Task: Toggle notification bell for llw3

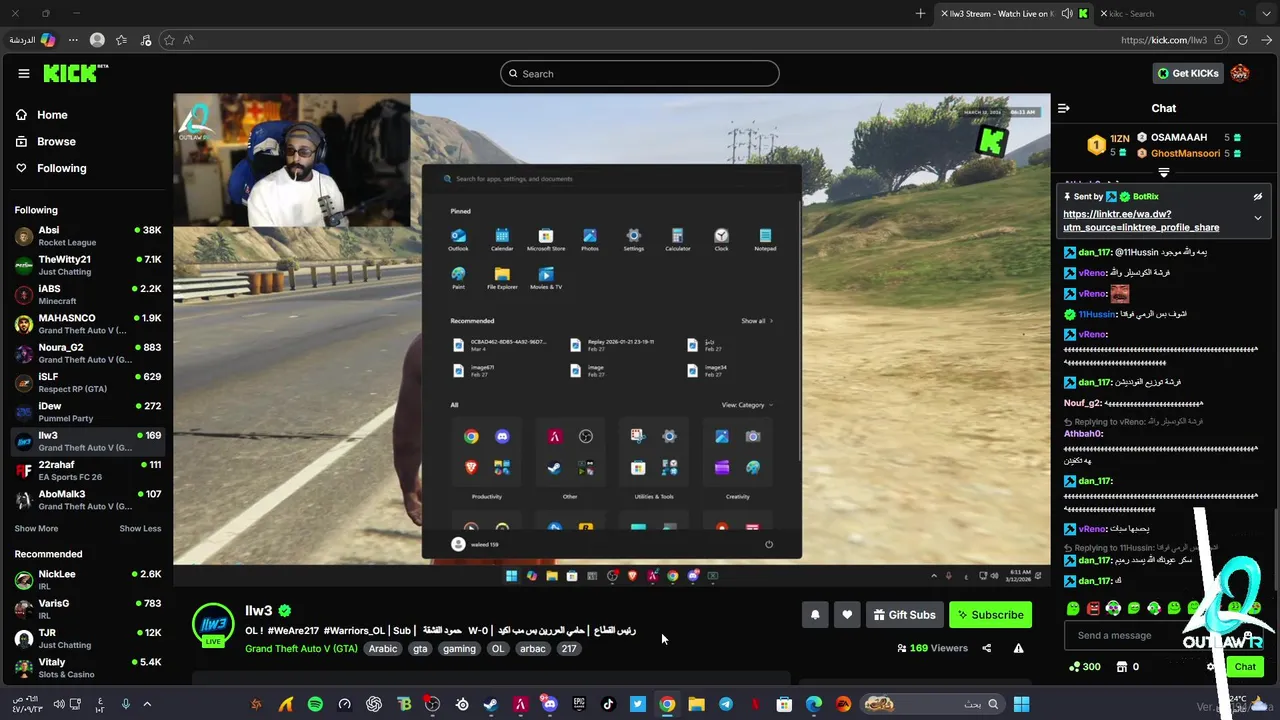Action: coord(815,615)
